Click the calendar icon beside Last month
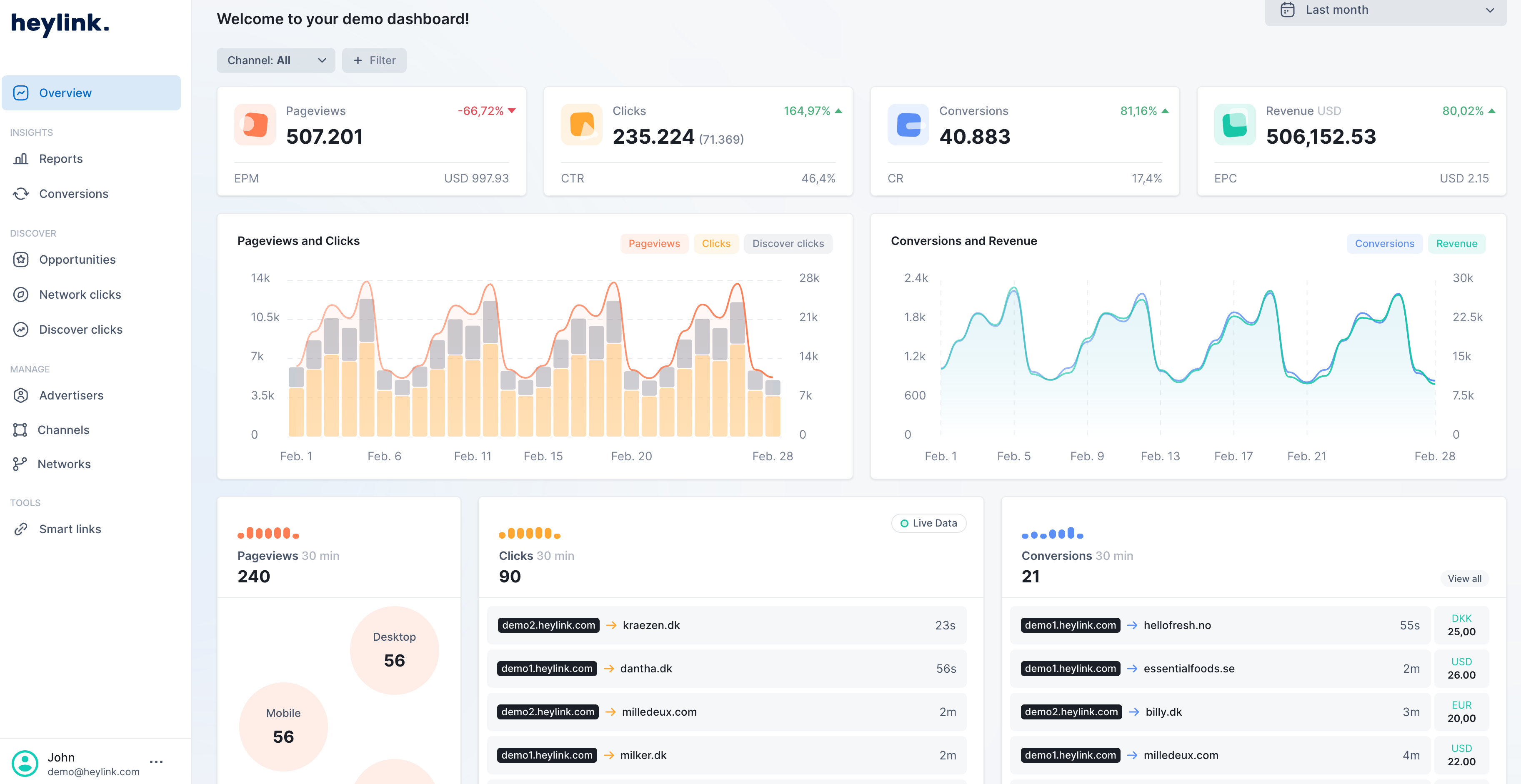The width and height of the screenshot is (1521, 784). pos(1287,10)
